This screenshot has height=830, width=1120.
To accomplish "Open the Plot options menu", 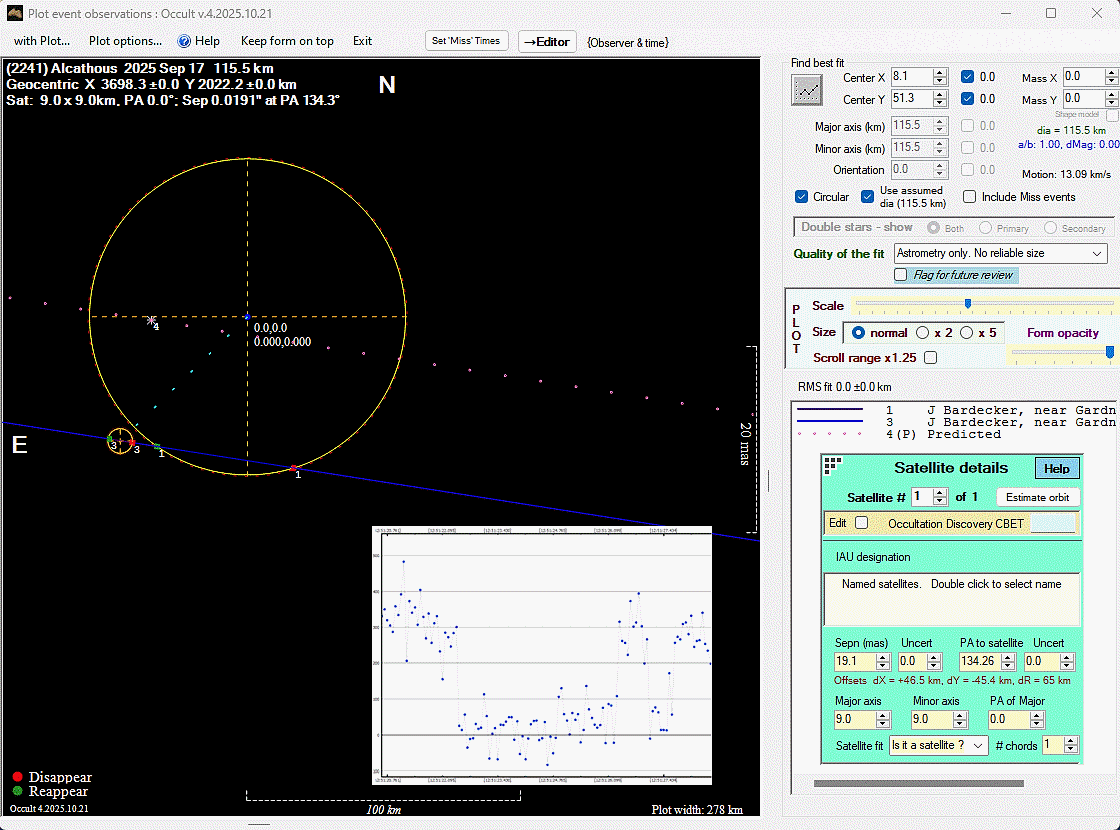I will point(125,41).
